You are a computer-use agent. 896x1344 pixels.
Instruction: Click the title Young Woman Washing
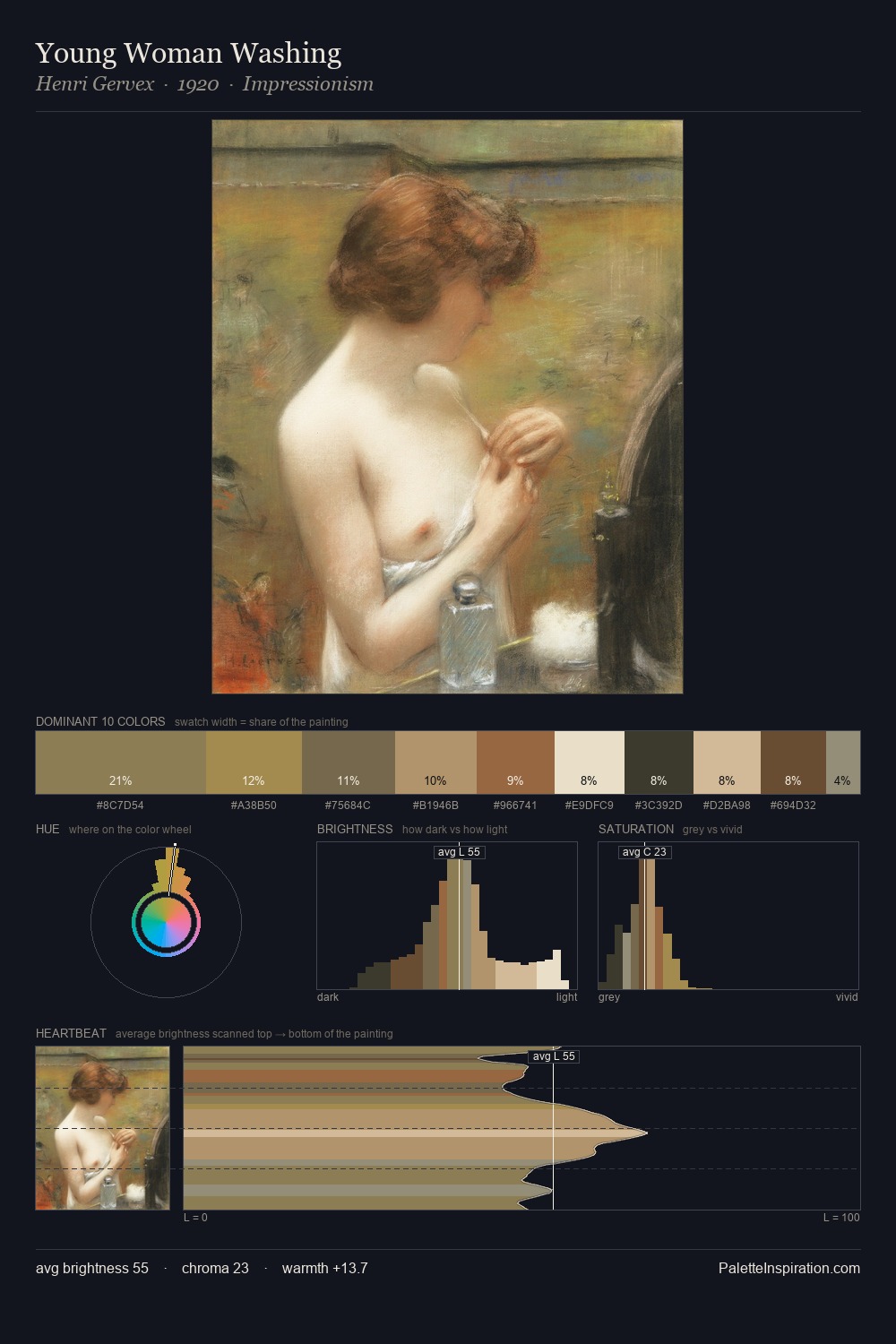pos(188,53)
